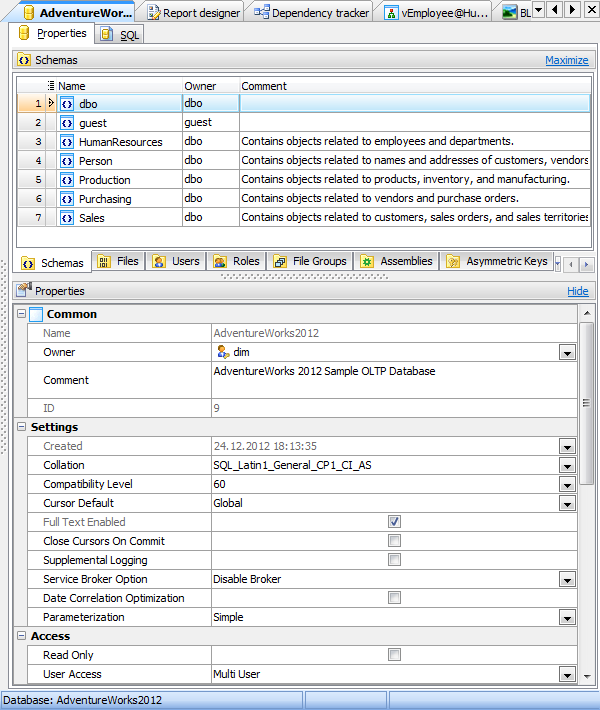Enable the Close Cursors On Commit checkbox
Viewport: 600px width, 710px height.
click(x=394, y=541)
